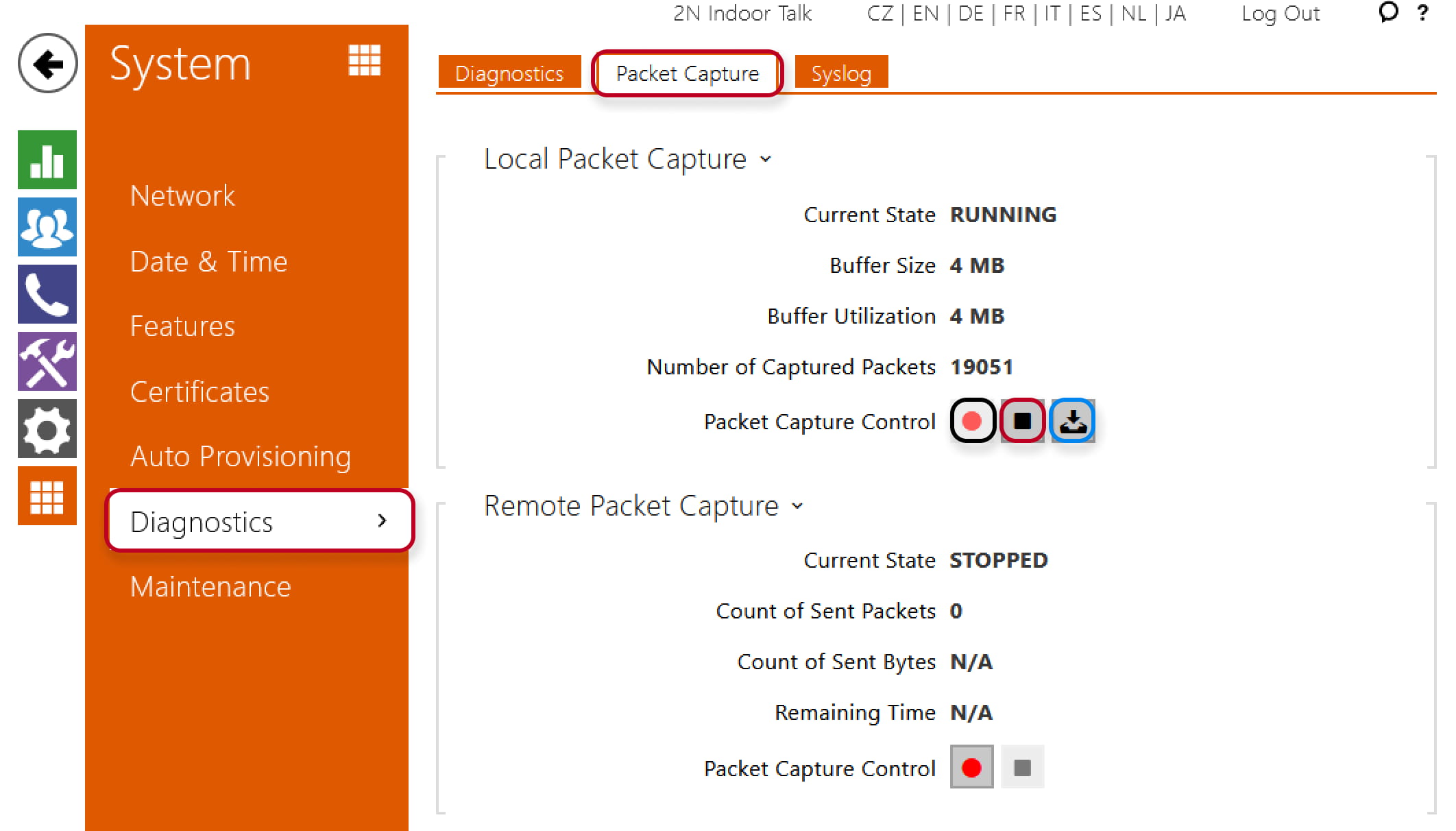This screenshot has width=1456, height=831.
Task: Select Diagnostics in the System menu
Action: coord(260,521)
